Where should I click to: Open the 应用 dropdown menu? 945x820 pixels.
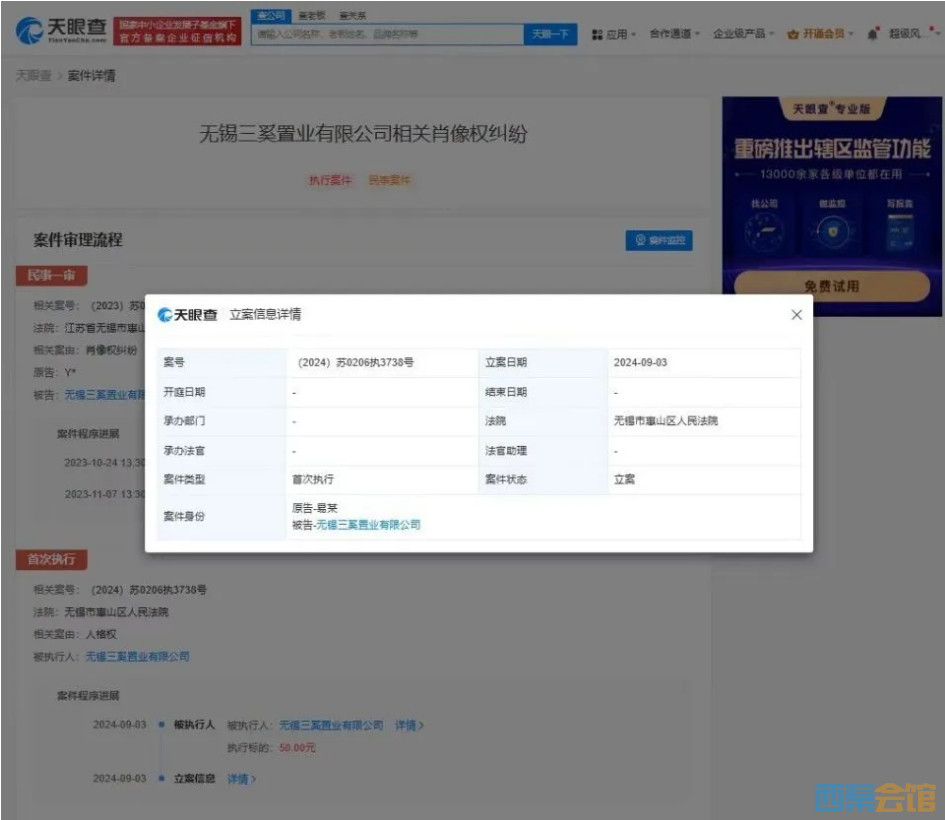(x=614, y=34)
